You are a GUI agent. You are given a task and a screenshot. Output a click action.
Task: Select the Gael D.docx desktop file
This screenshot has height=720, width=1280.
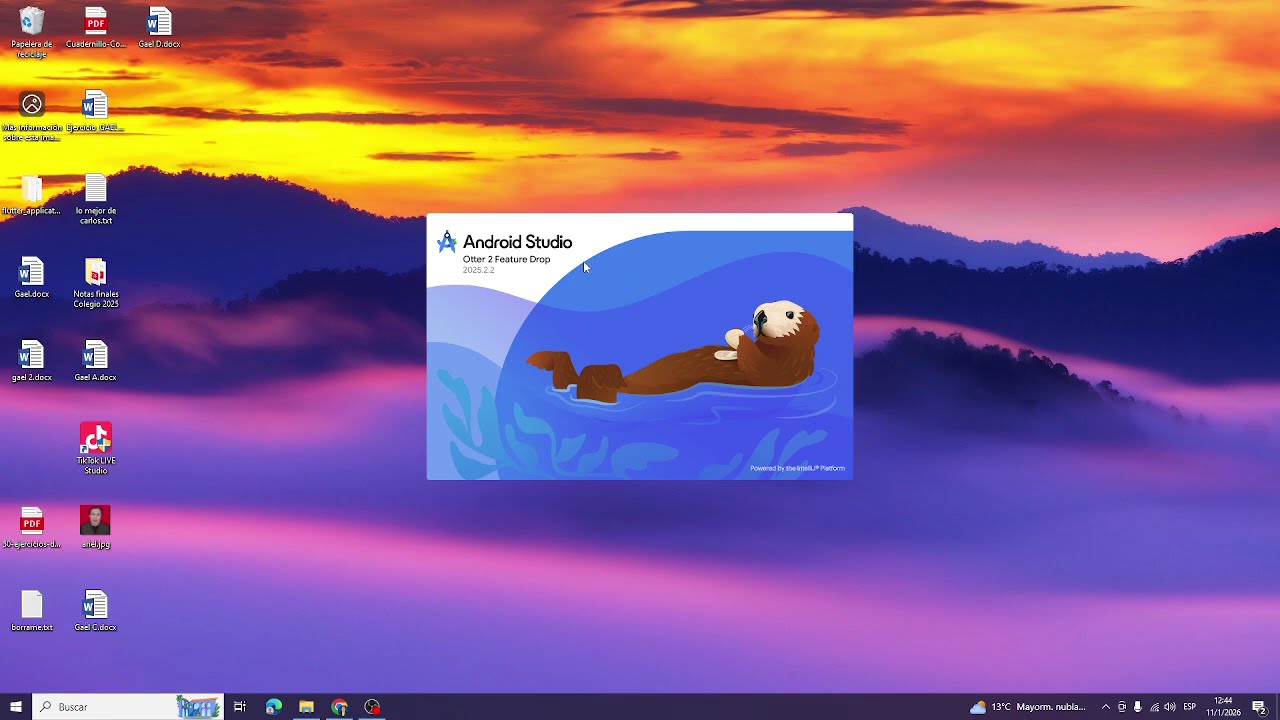tap(159, 28)
